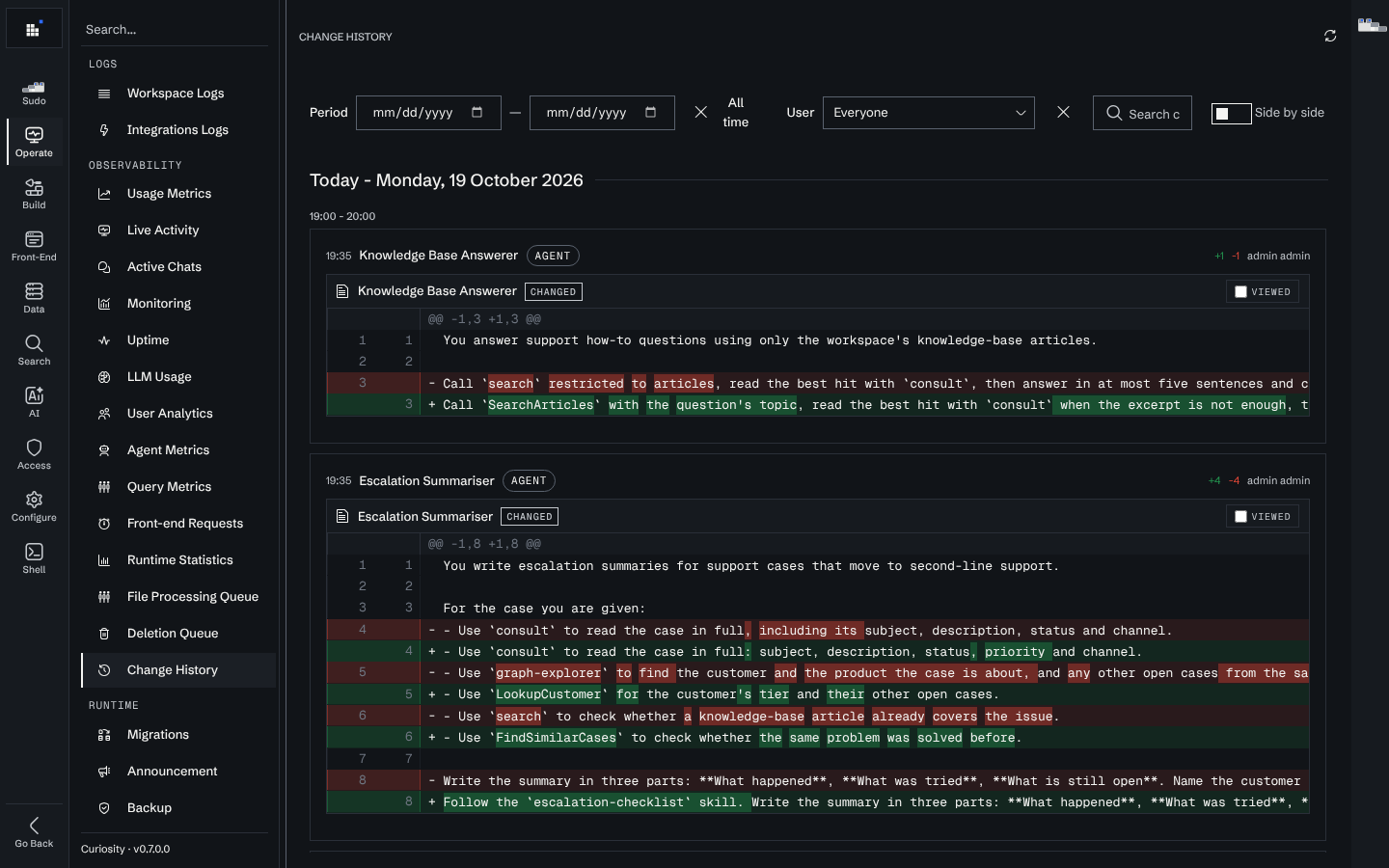Open calendar picker for start date

click(477, 112)
